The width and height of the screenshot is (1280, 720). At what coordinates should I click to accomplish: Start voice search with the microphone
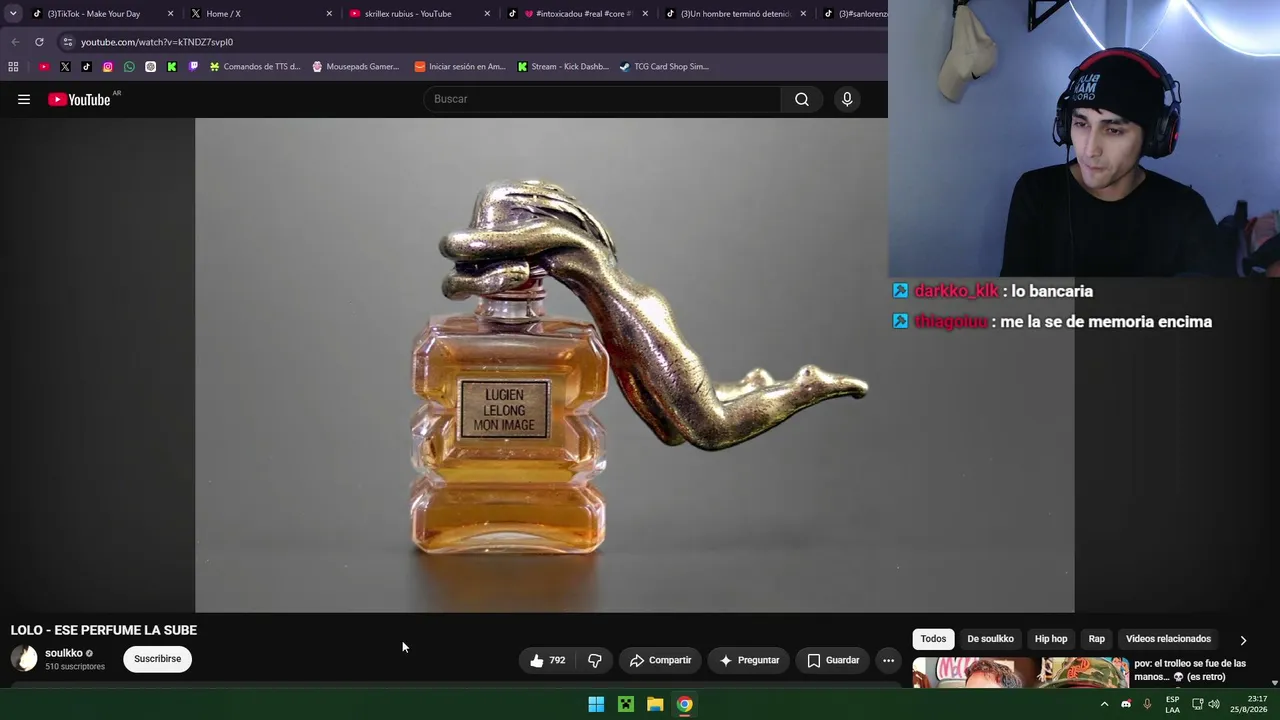tap(847, 99)
